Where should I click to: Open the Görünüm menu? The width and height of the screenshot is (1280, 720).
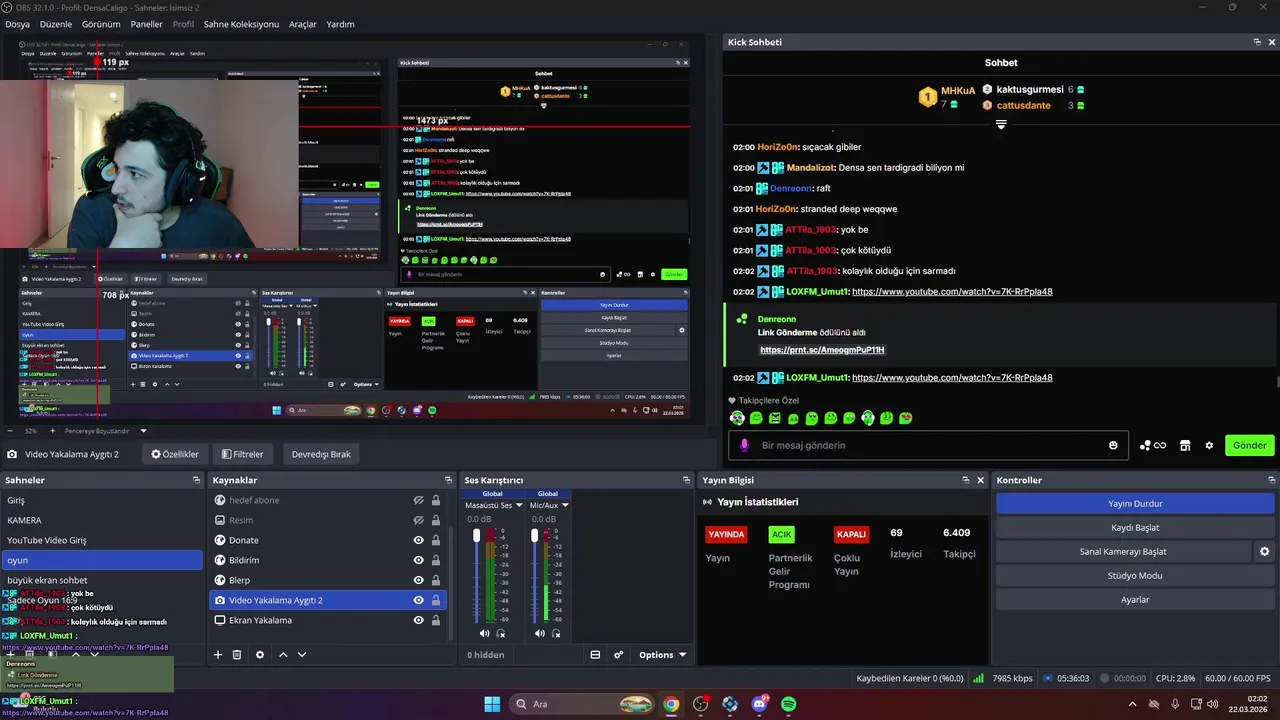click(101, 24)
